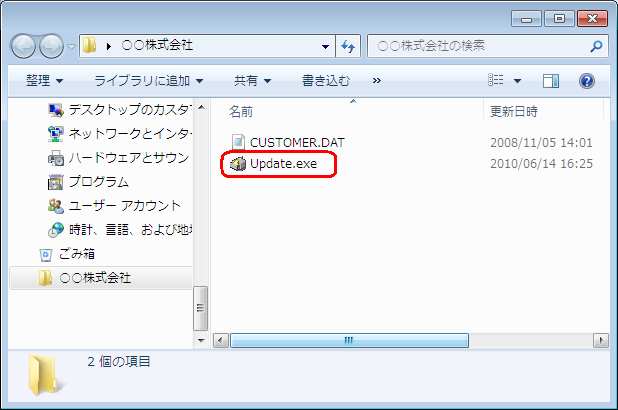Click the clock and globe icon

click(x=56, y=230)
